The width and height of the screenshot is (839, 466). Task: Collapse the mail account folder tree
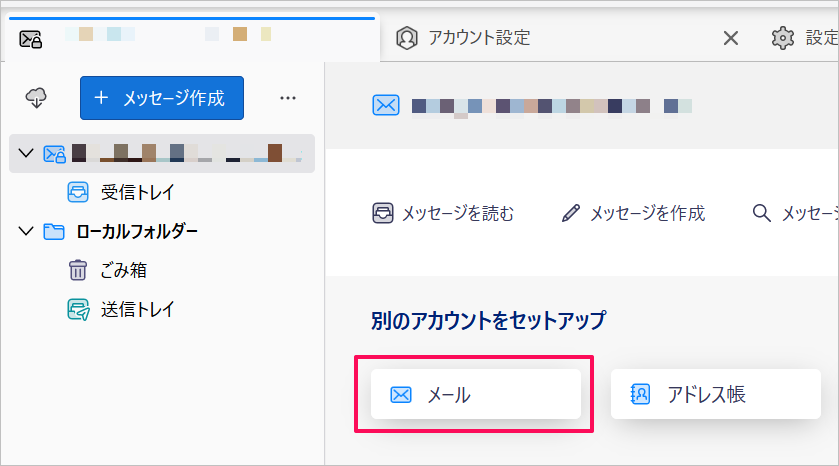26,154
